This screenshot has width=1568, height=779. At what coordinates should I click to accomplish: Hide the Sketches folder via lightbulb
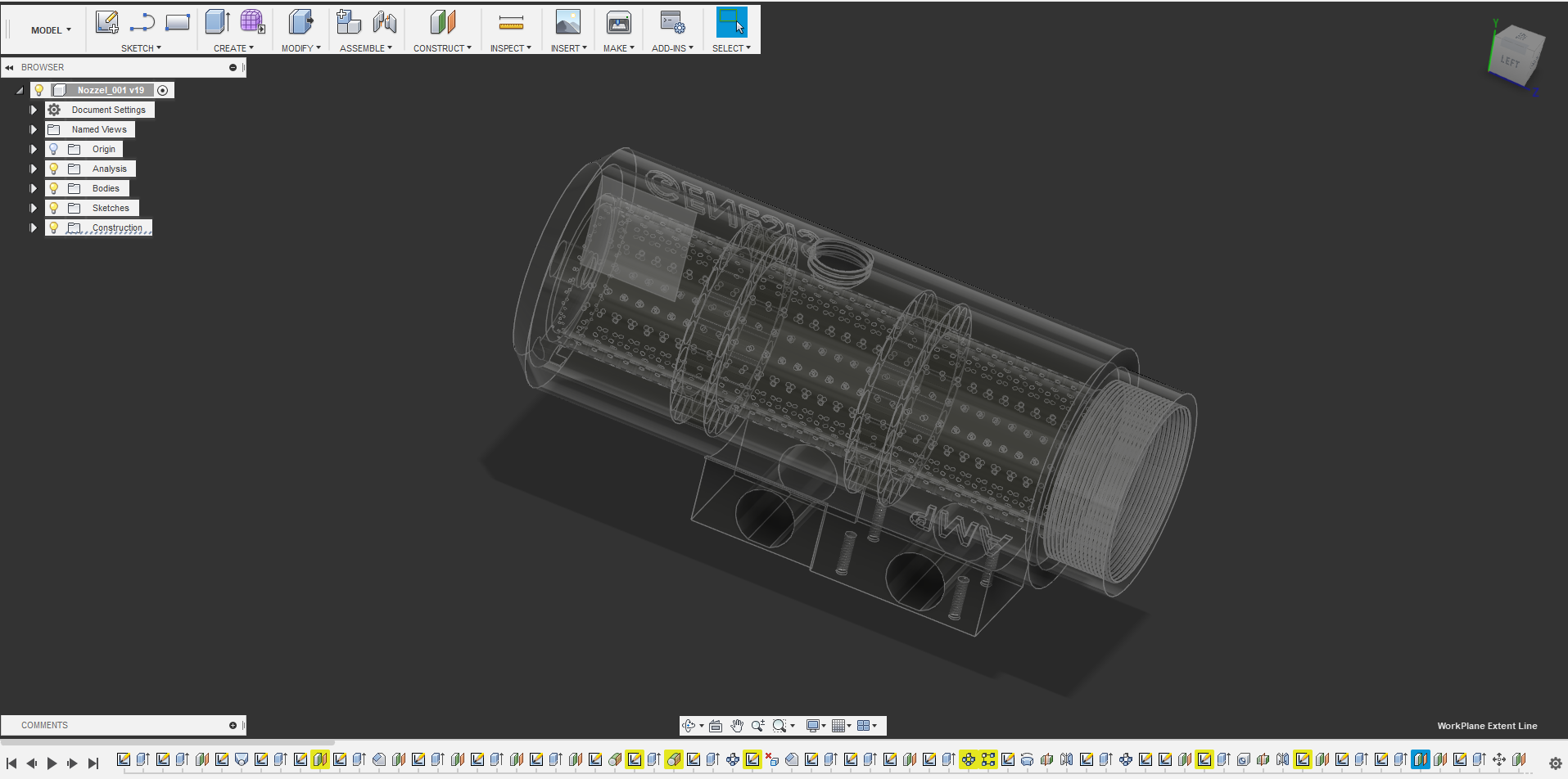pyautogui.click(x=54, y=208)
